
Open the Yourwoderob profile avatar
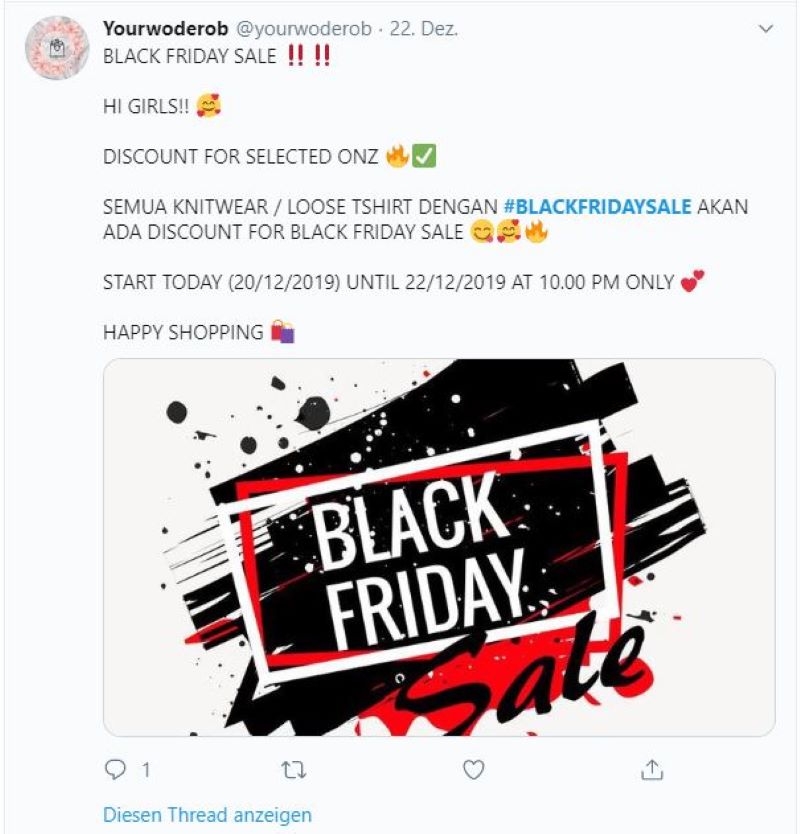click(57, 48)
